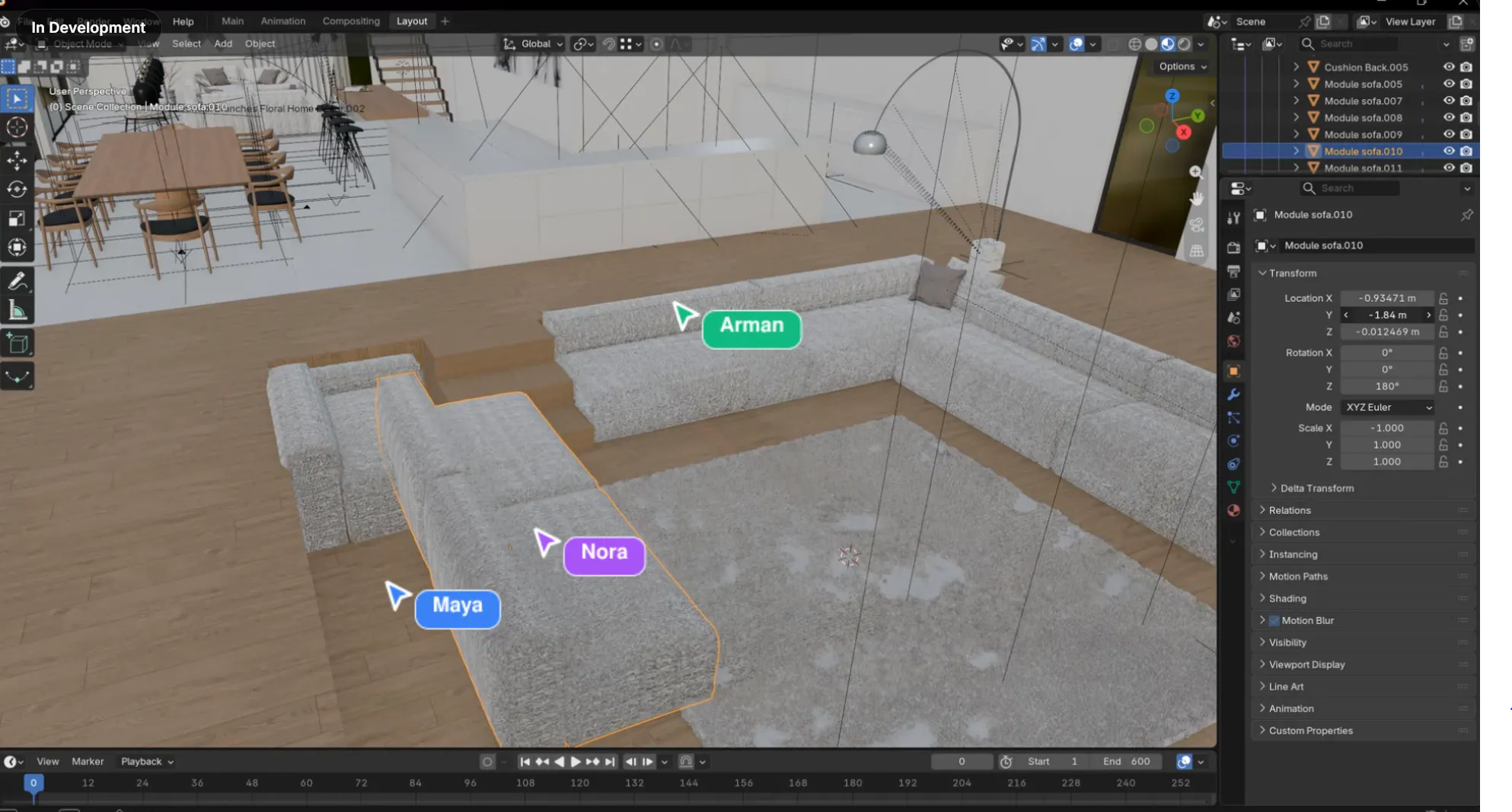Click the pan hand viewport gizmo

pos(1196,199)
